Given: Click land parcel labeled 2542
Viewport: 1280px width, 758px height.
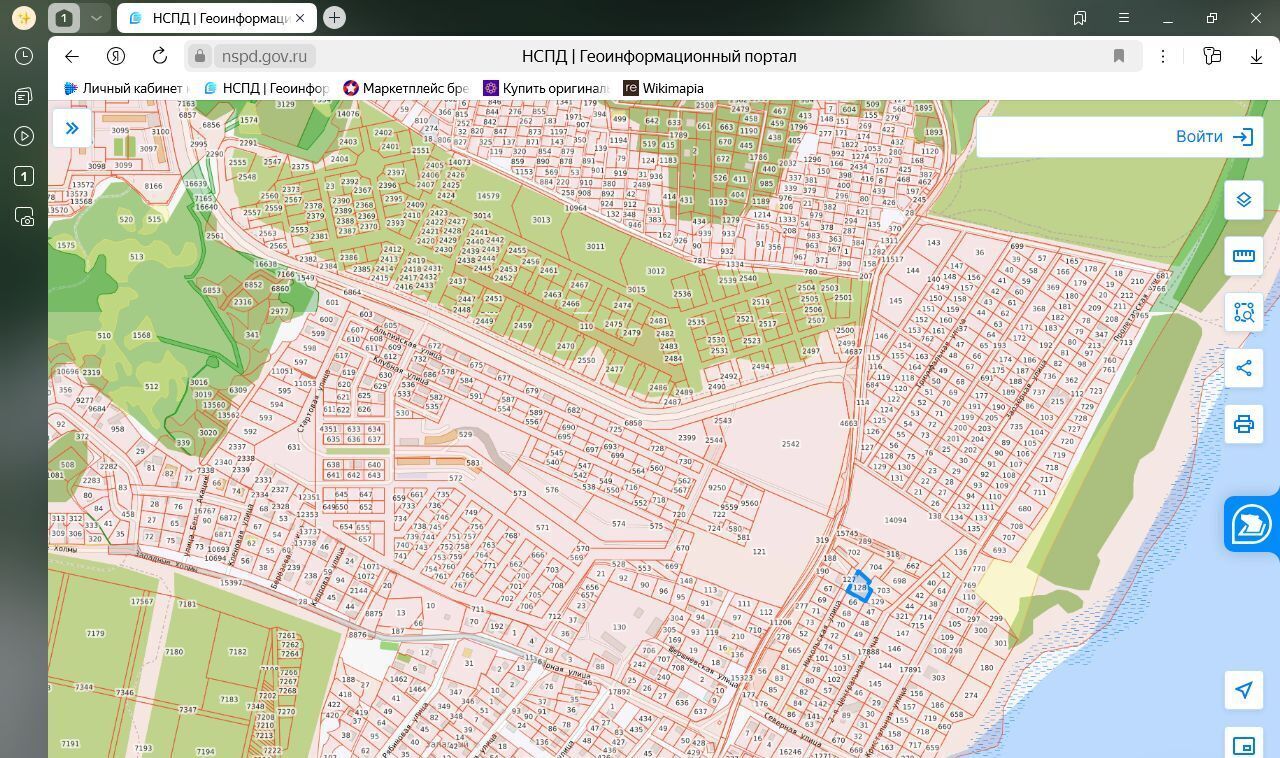Looking at the screenshot, I should point(791,444).
